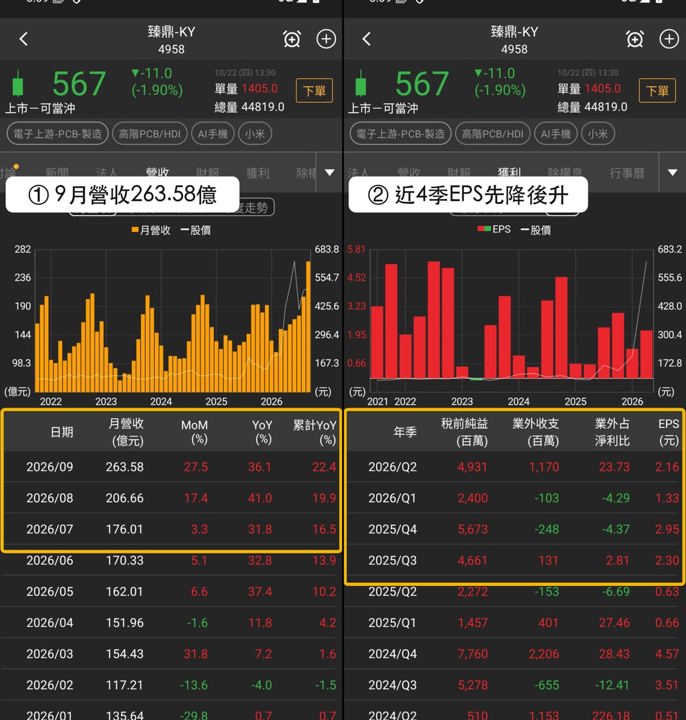The image size is (686, 720).
Task: Switch to the 行事曆 tab in right panel
Action: coord(627,173)
